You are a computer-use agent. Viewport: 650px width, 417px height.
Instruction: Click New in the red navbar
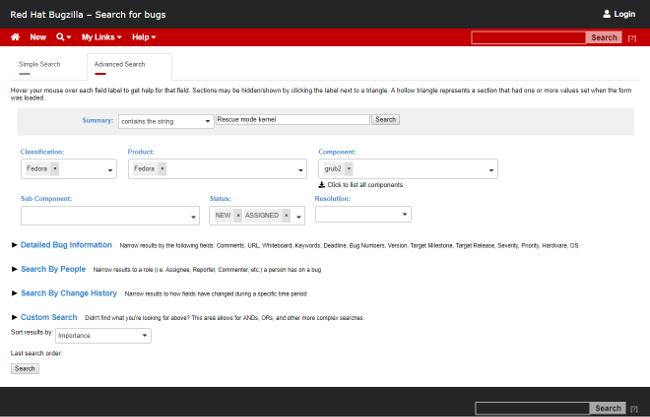click(x=38, y=37)
